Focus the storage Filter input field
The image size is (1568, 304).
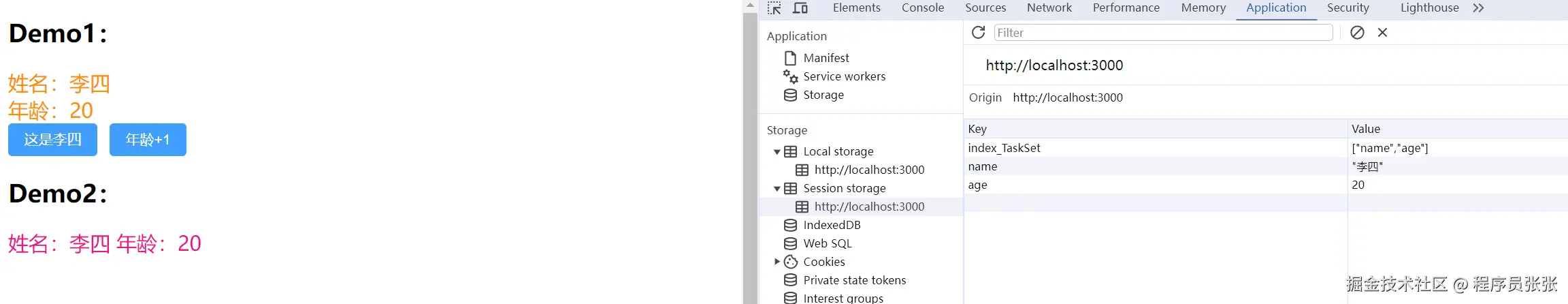pos(1163,33)
